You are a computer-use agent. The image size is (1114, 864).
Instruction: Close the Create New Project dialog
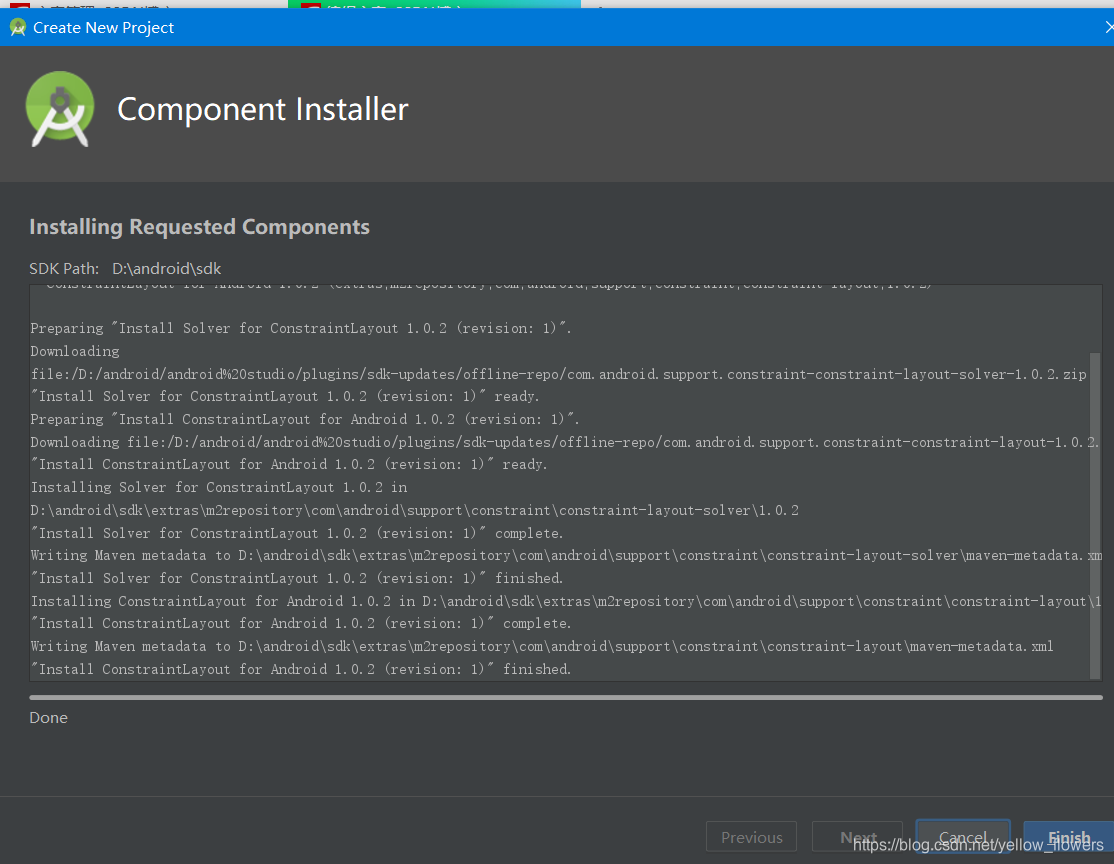(1108, 27)
